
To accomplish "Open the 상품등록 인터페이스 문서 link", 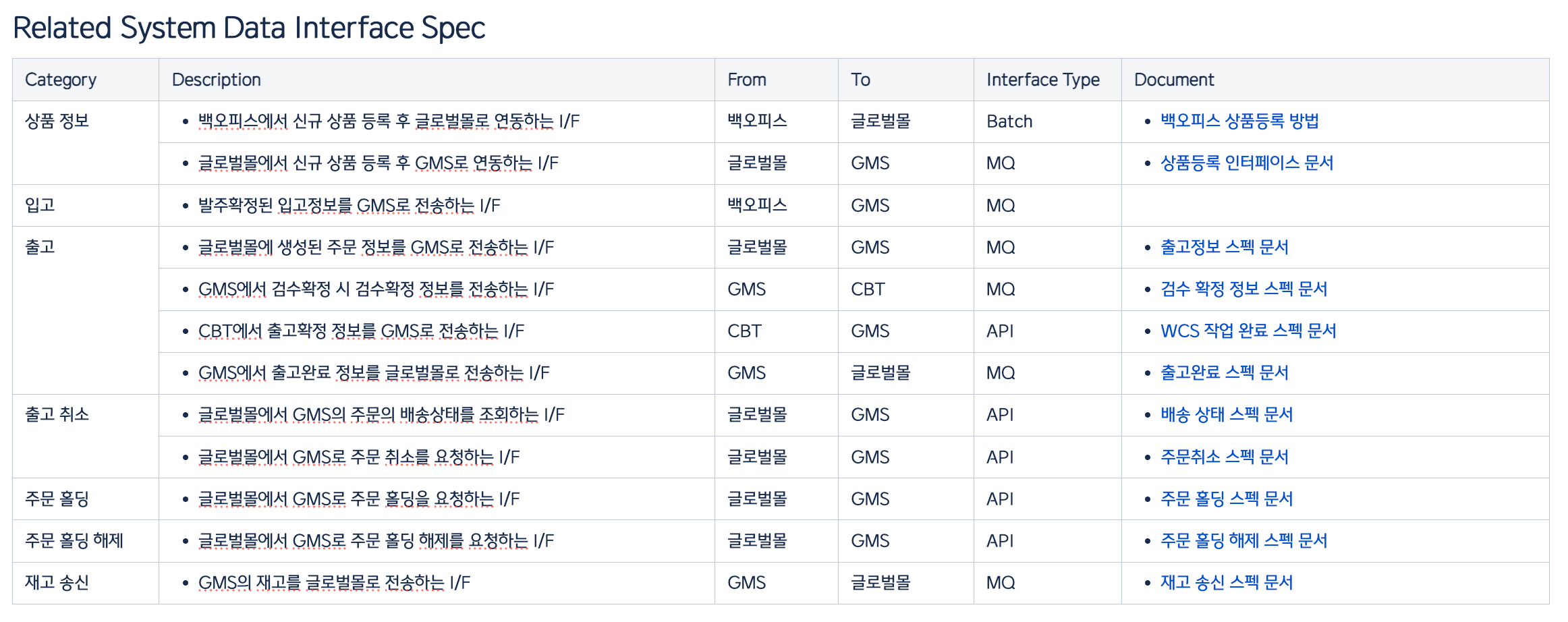I will [x=1247, y=163].
